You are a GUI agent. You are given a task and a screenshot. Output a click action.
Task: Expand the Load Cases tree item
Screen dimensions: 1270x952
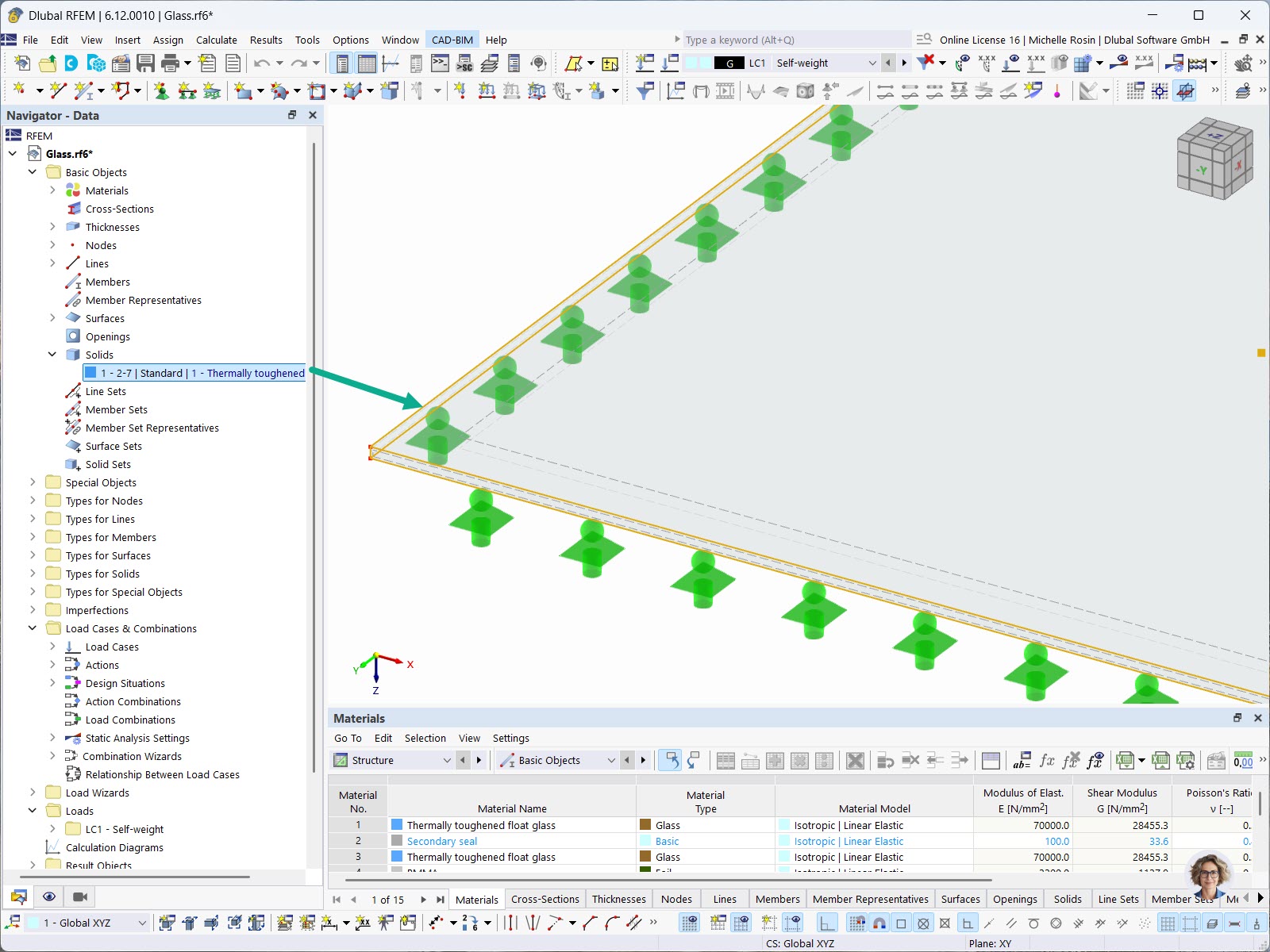tap(52, 647)
